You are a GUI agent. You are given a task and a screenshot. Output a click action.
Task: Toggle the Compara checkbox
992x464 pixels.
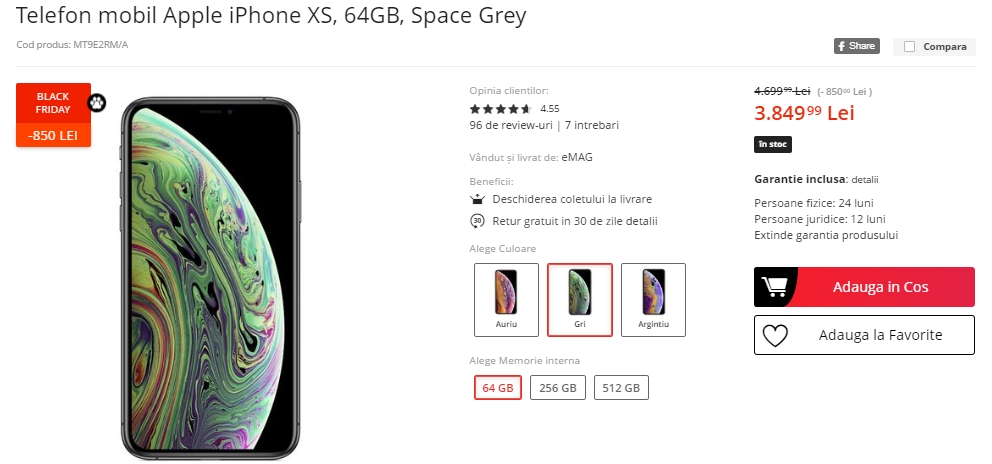910,46
